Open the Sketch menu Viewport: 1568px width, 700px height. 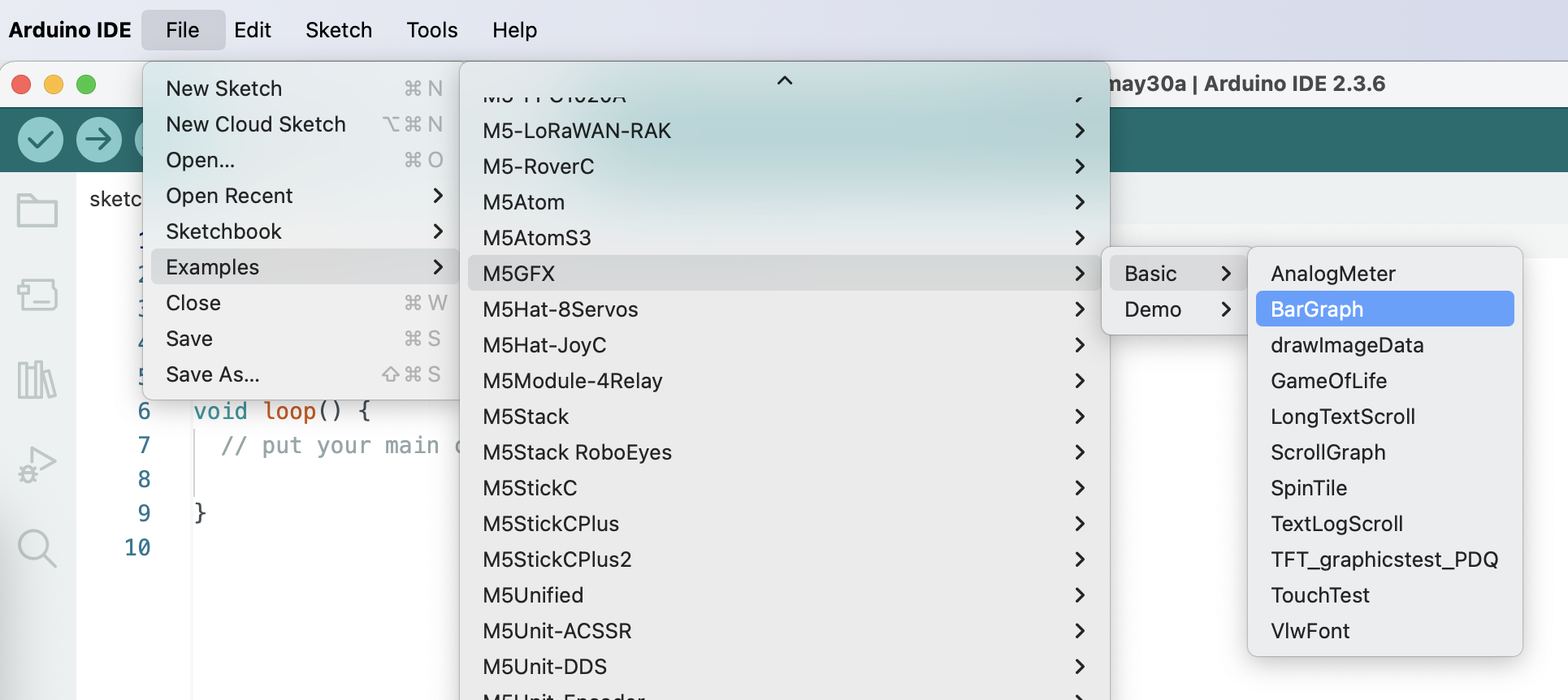coord(339,30)
